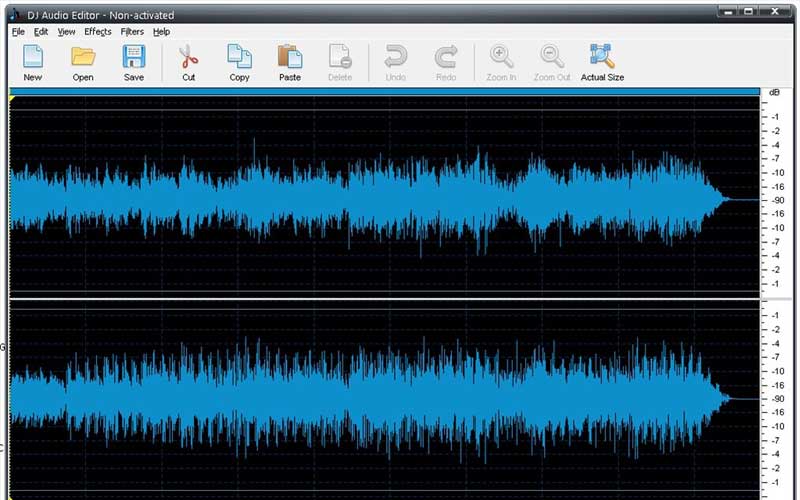The width and height of the screenshot is (800, 500).
Task: Open the Effects menu
Action: pos(98,32)
